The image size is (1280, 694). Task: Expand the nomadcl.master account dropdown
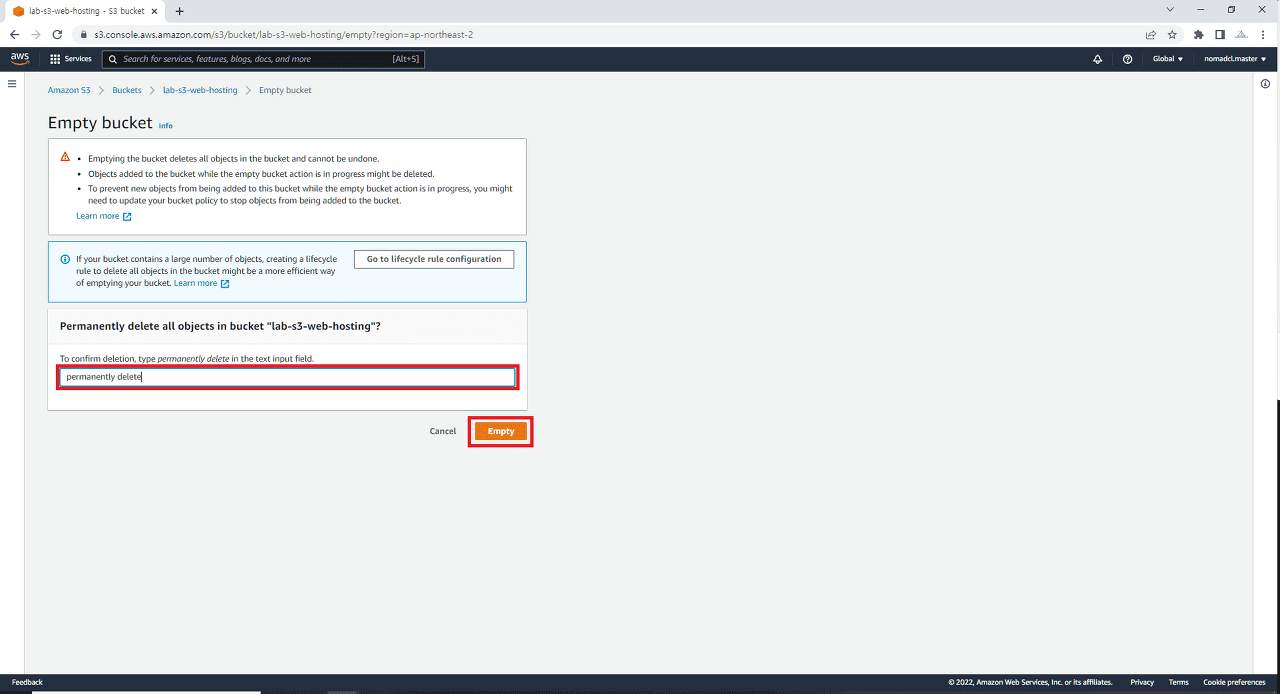[x=1235, y=59]
